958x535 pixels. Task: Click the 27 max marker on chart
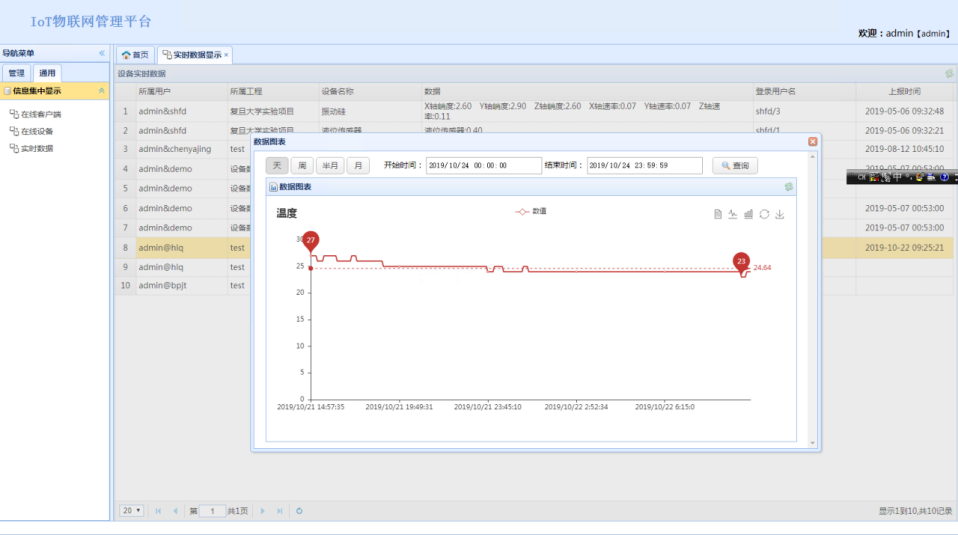(x=311, y=241)
